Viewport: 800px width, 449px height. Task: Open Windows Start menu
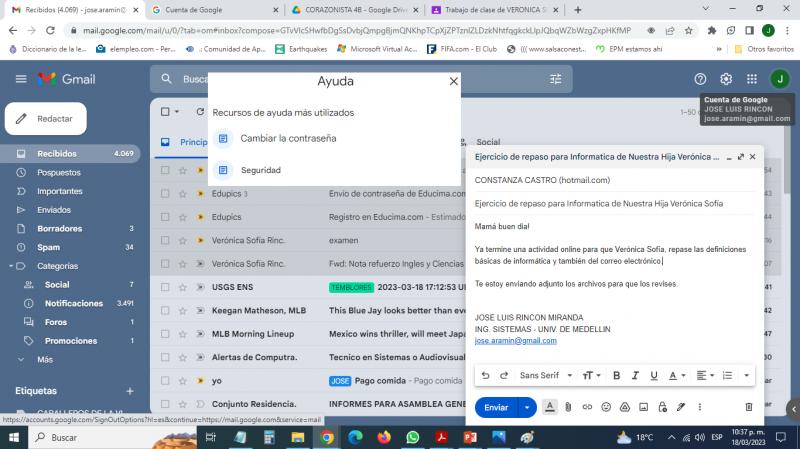point(14,437)
